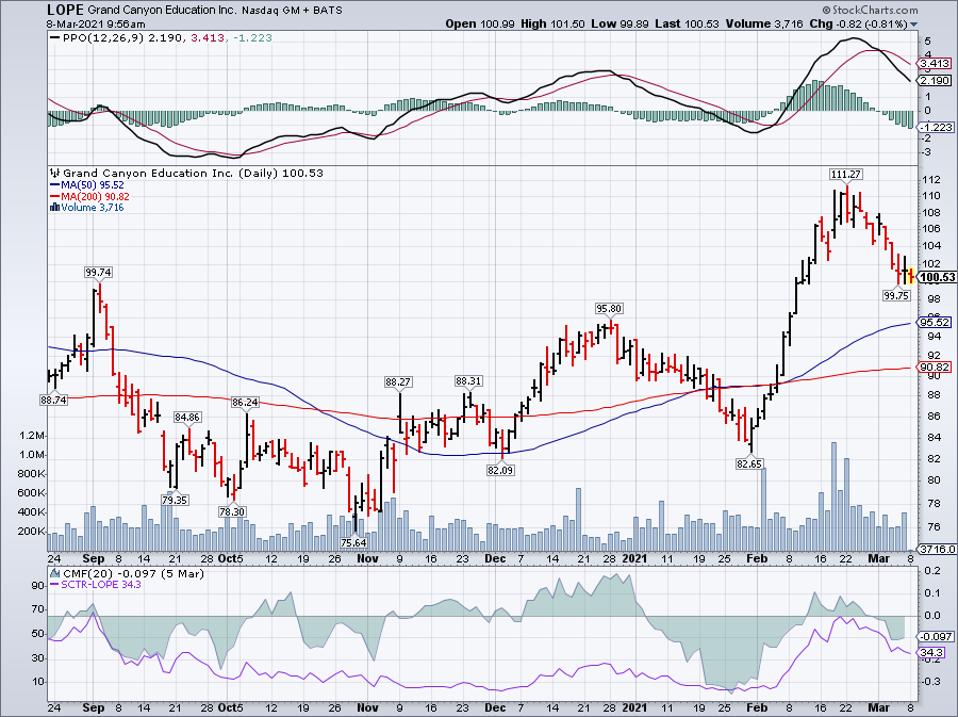This screenshot has width=958, height=717.
Task: Click the MA(50) 95.52 legend entry
Action: [87, 185]
